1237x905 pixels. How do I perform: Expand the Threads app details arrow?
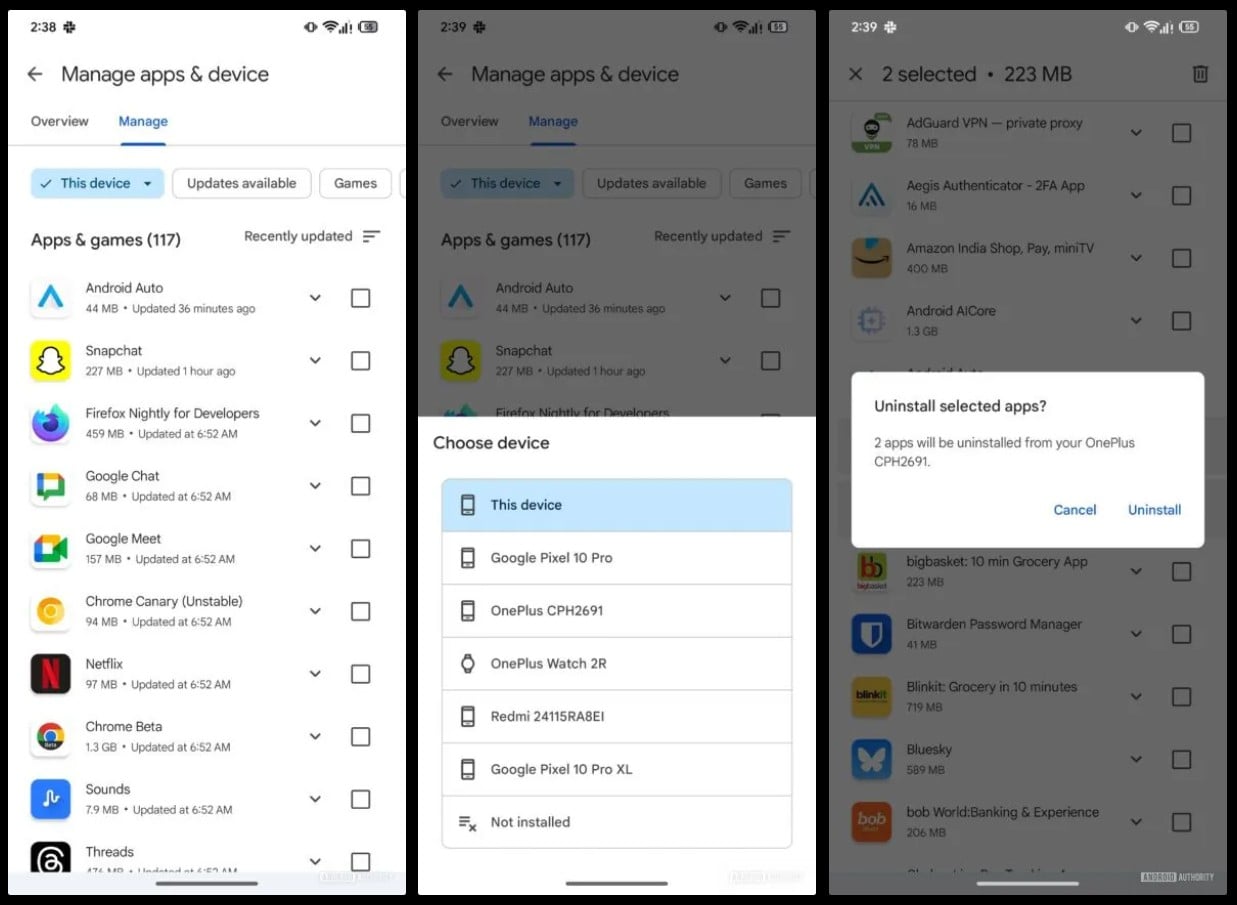pos(315,861)
